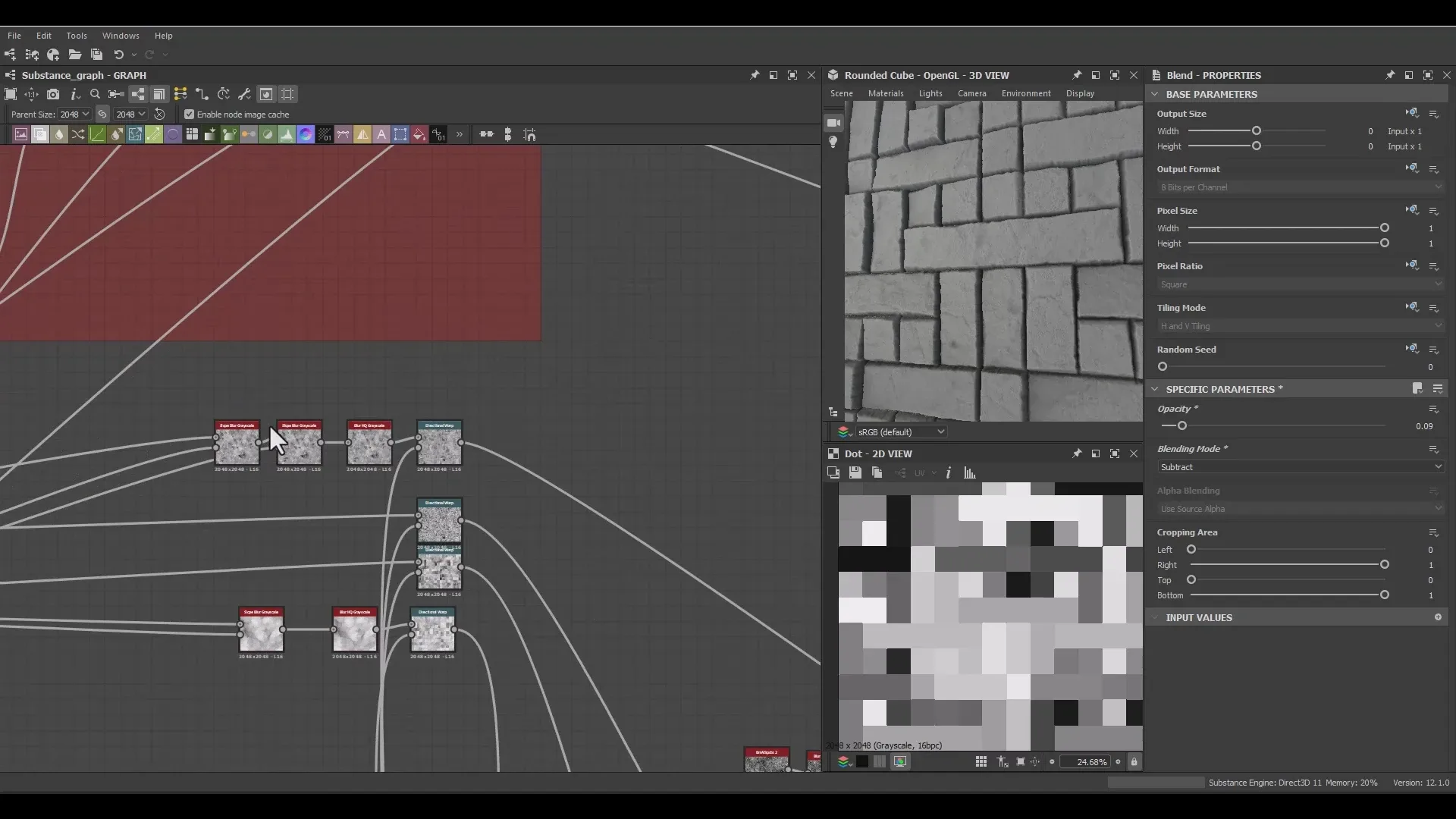Change the Subtract blending mode

pos(1300,467)
